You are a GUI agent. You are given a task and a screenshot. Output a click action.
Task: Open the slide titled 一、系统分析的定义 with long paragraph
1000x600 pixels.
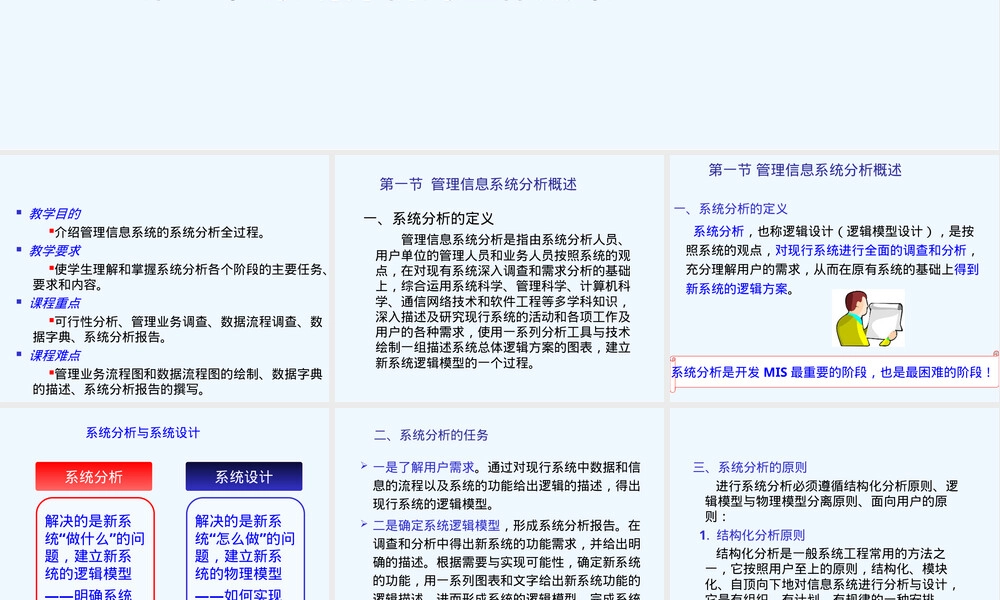coord(499,279)
